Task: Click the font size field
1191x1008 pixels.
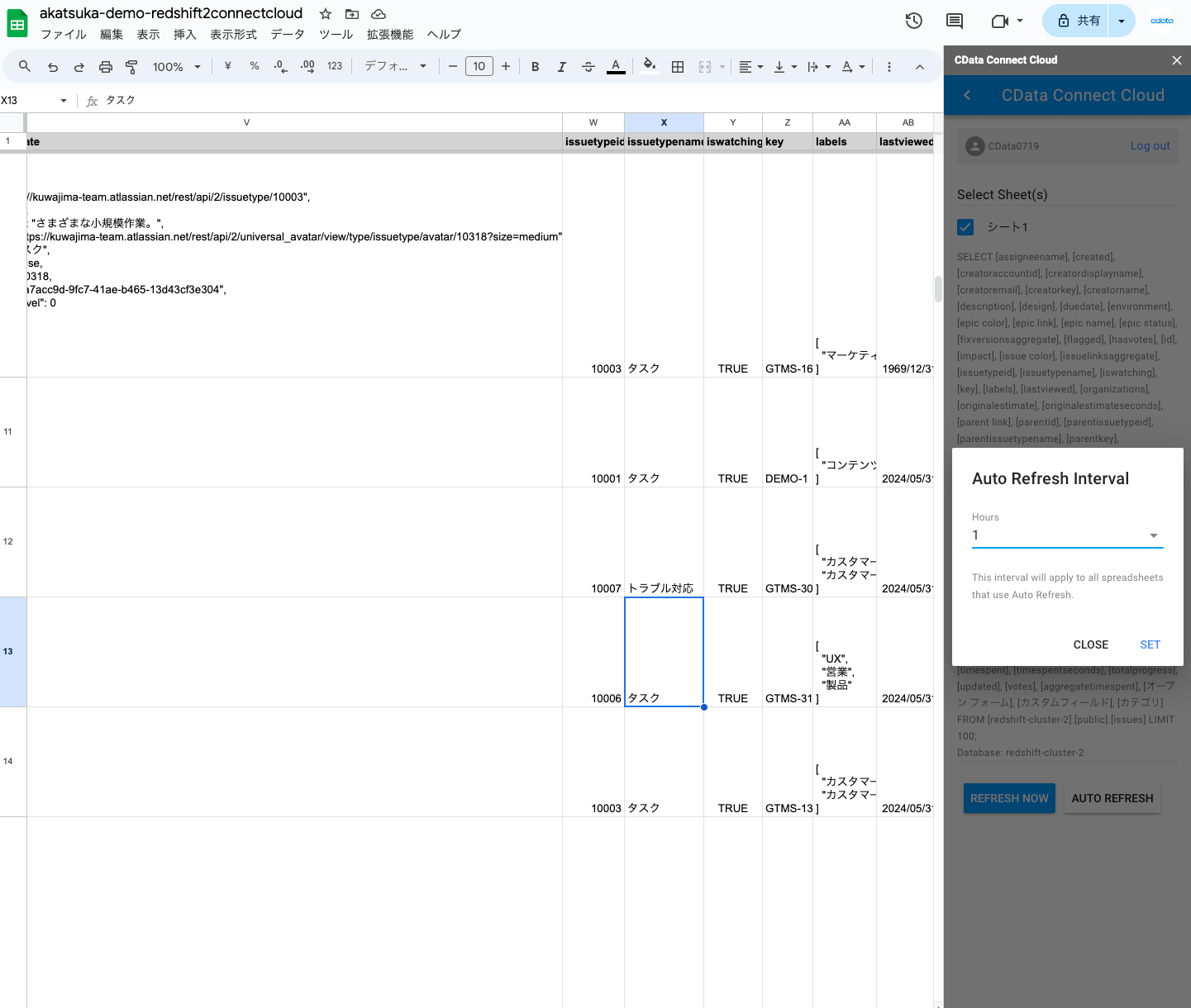Action: coord(479,66)
